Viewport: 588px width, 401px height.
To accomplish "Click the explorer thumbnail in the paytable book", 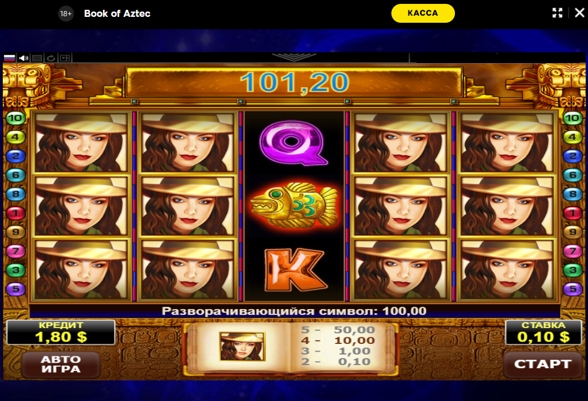I will click(242, 346).
